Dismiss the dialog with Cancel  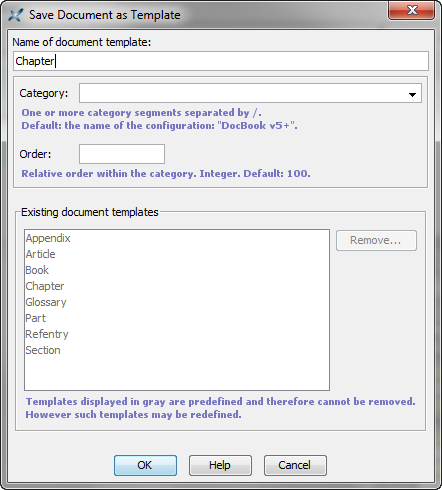pyautogui.click(x=295, y=465)
